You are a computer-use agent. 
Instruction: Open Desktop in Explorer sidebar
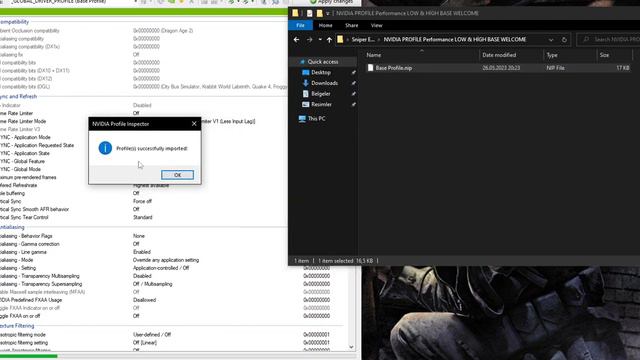coord(321,72)
